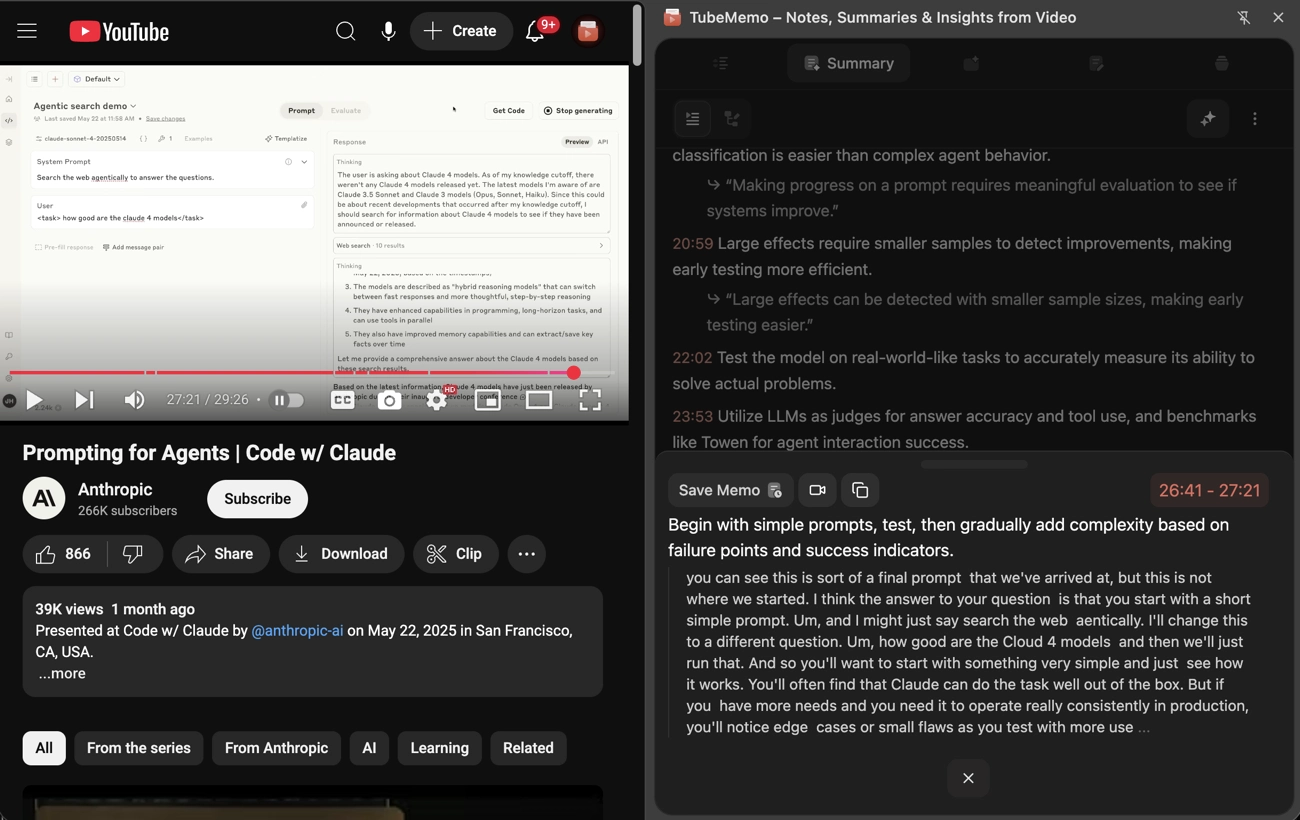Image resolution: width=1300 pixels, height=820 pixels.
Task: Jump to timestamp 23:53
Action: coord(692,416)
